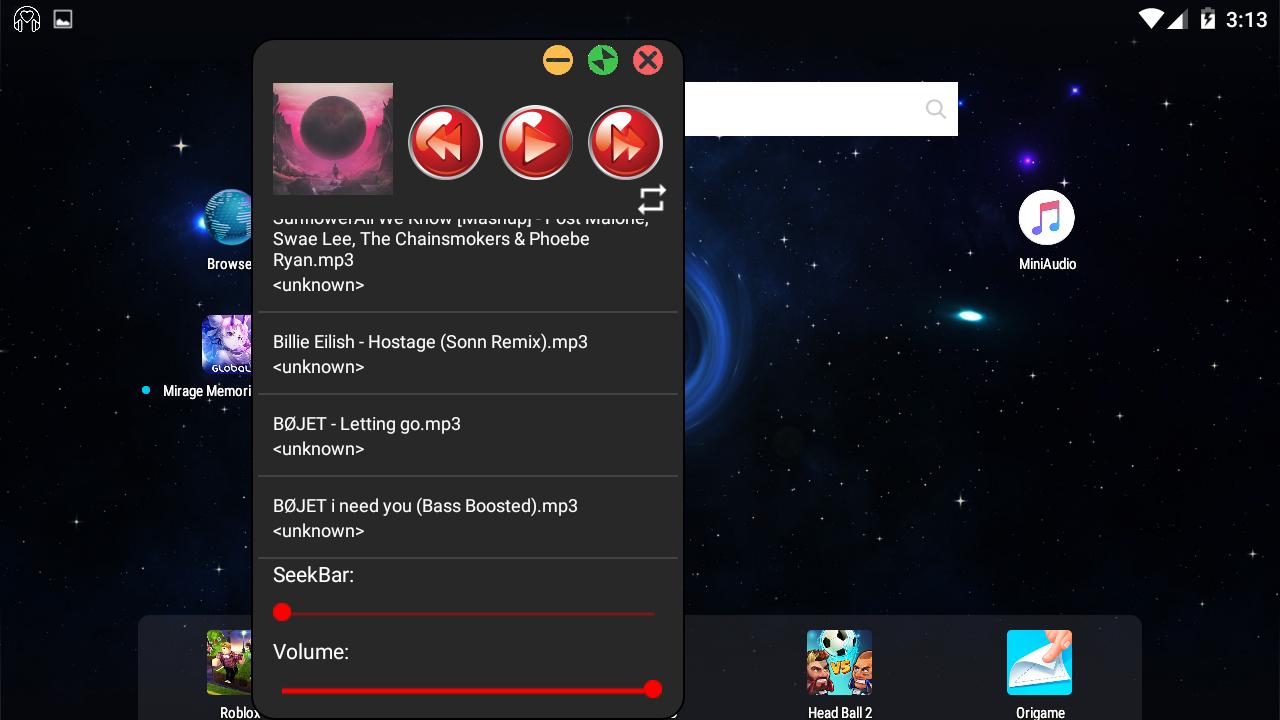Minimize the mini player with yellow button

pyautogui.click(x=558, y=61)
